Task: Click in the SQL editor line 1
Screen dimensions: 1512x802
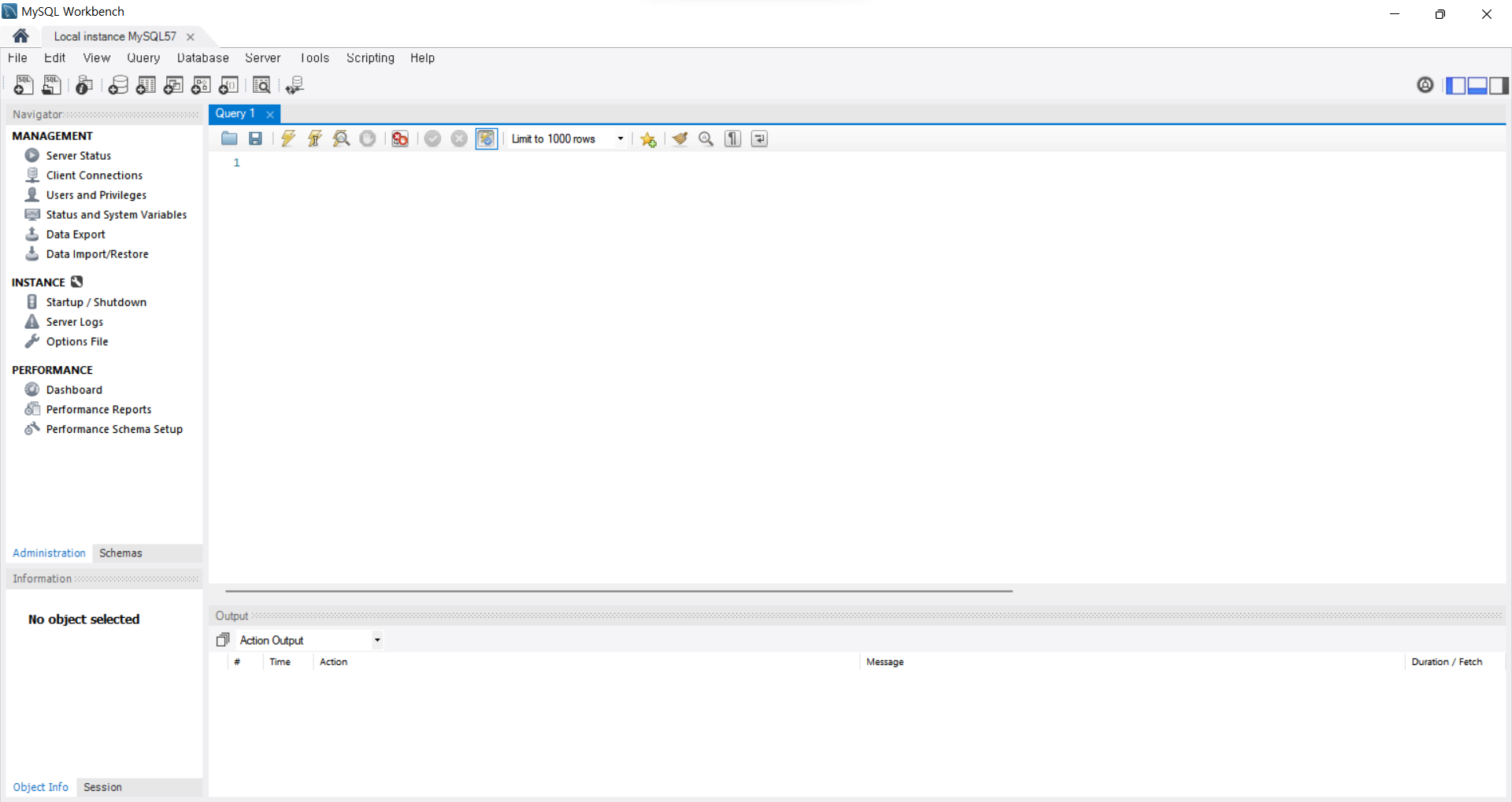Action: click(x=874, y=163)
